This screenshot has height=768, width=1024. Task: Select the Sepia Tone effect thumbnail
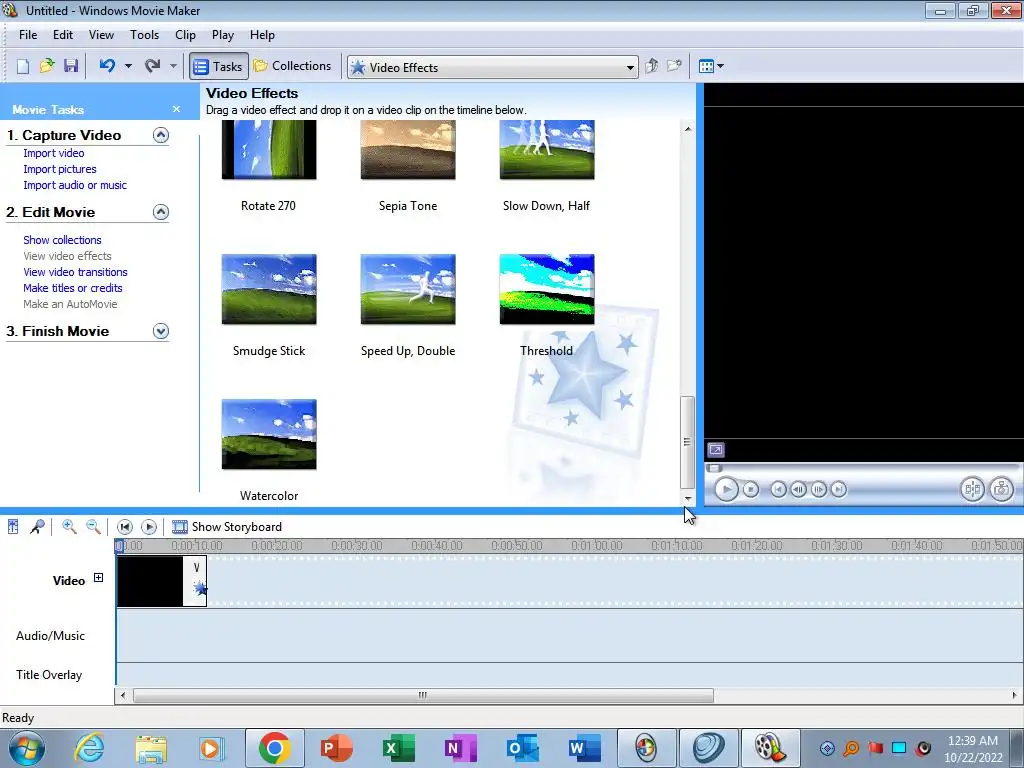(408, 150)
